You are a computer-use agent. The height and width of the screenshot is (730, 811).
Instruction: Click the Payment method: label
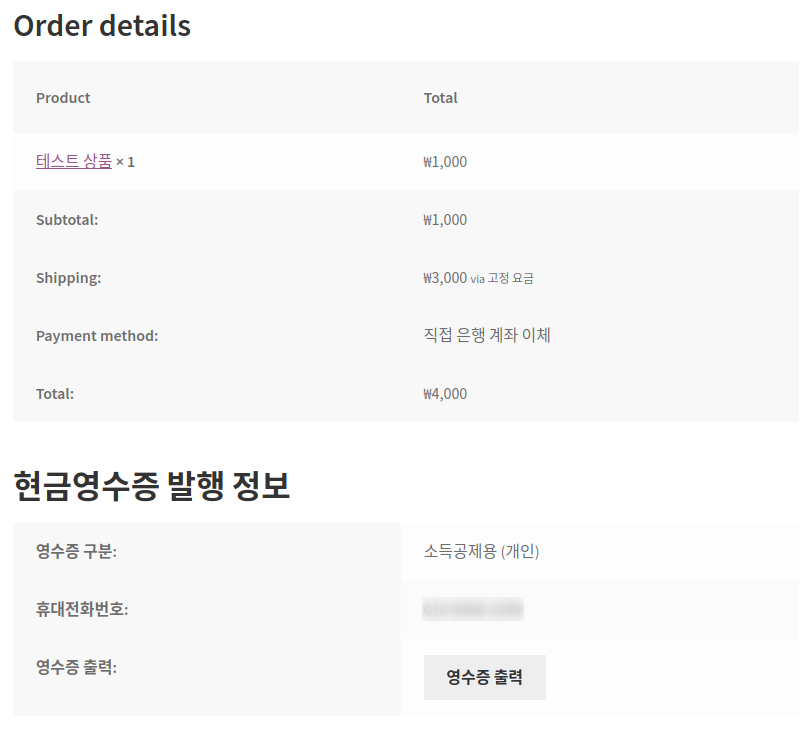pyautogui.click(x=97, y=336)
